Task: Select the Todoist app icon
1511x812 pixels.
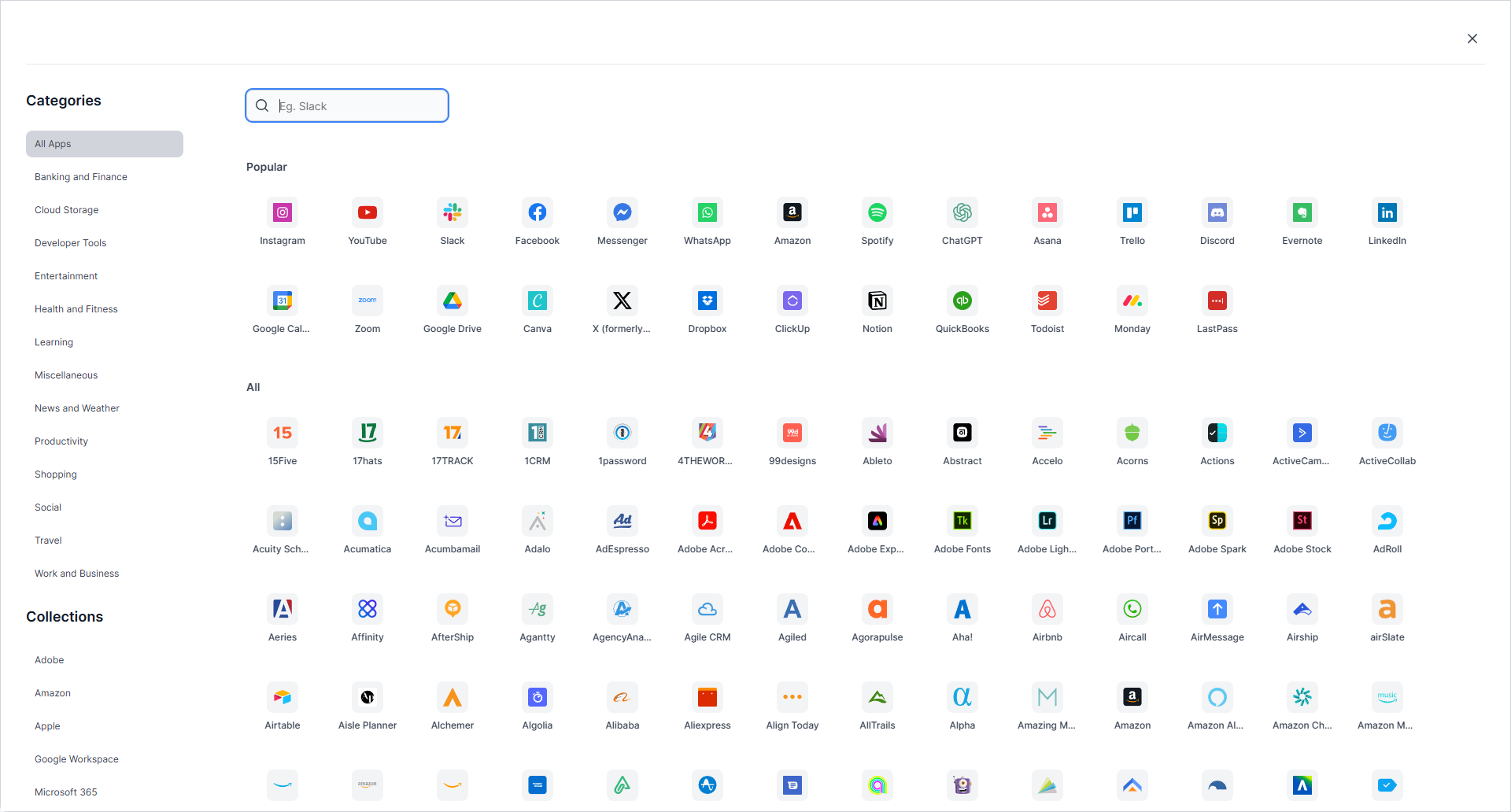Action: pos(1047,301)
